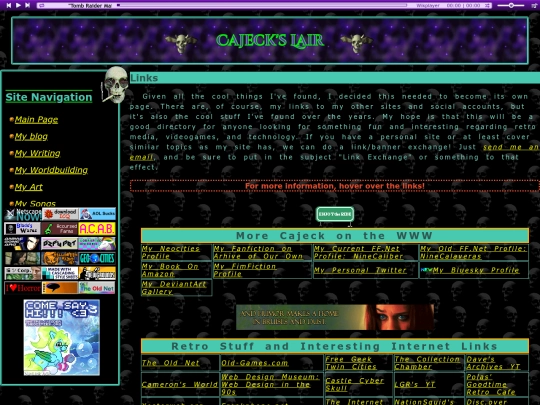Toggle the loop icon in player

pos(42,6)
